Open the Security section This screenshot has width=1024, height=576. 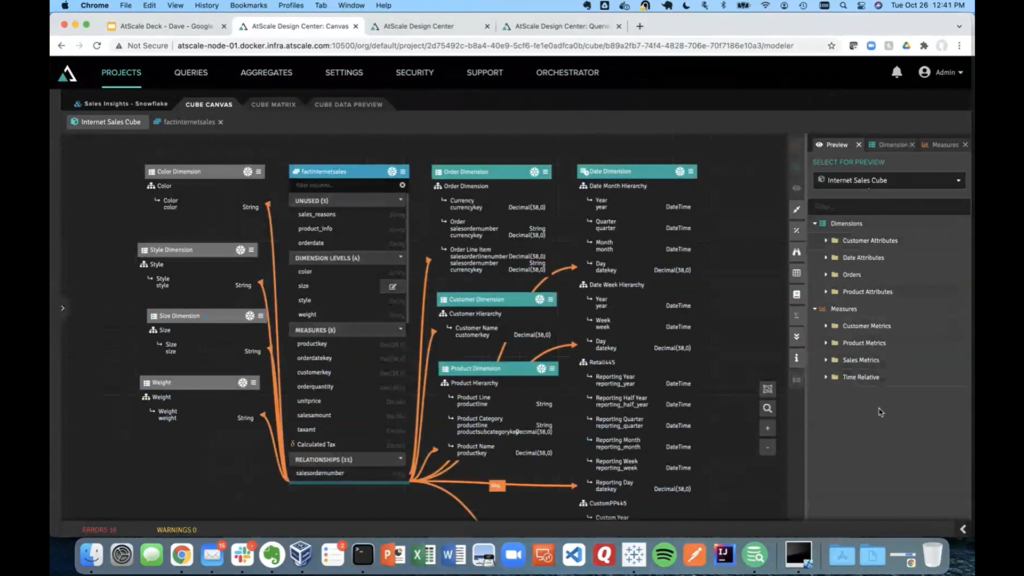(415, 72)
